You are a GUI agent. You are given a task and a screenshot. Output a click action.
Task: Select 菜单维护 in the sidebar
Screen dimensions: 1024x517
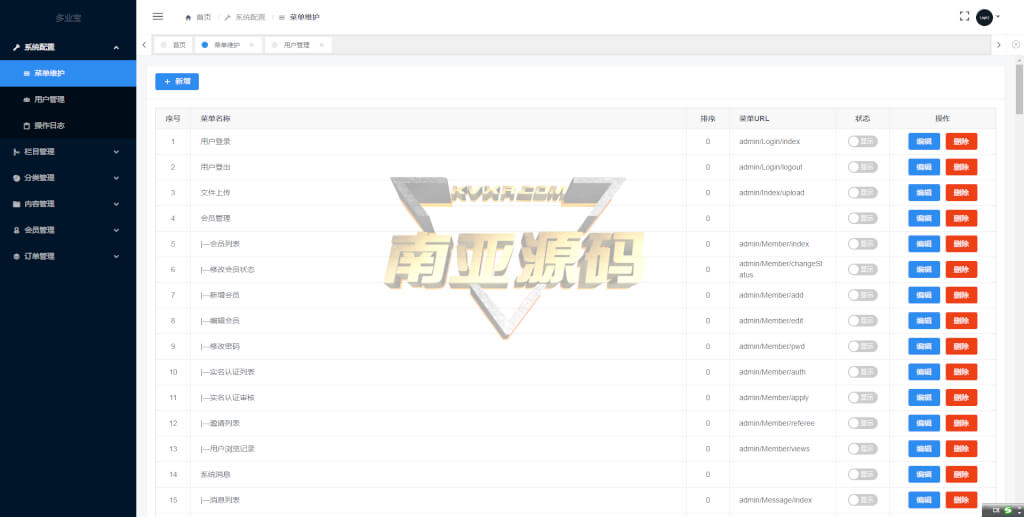68,73
